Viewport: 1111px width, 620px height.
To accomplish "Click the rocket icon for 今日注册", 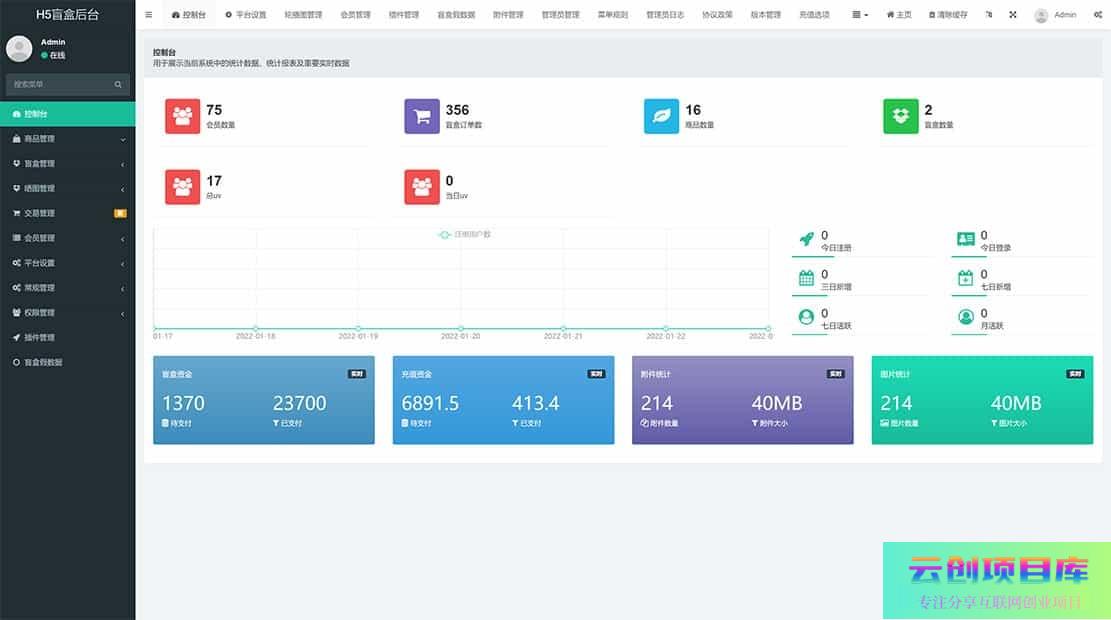I will coord(806,240).
